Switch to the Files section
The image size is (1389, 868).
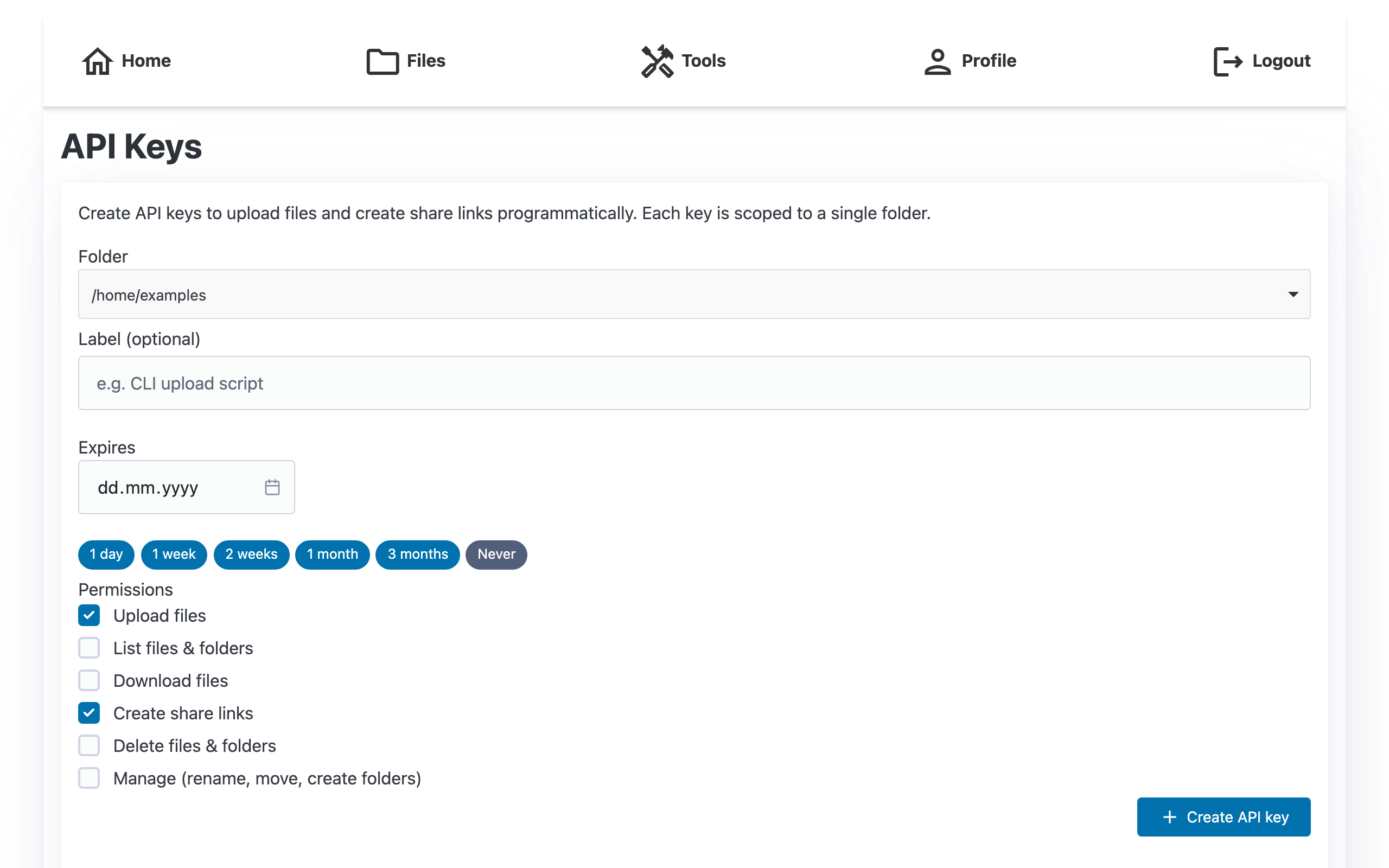pos(405,61)
